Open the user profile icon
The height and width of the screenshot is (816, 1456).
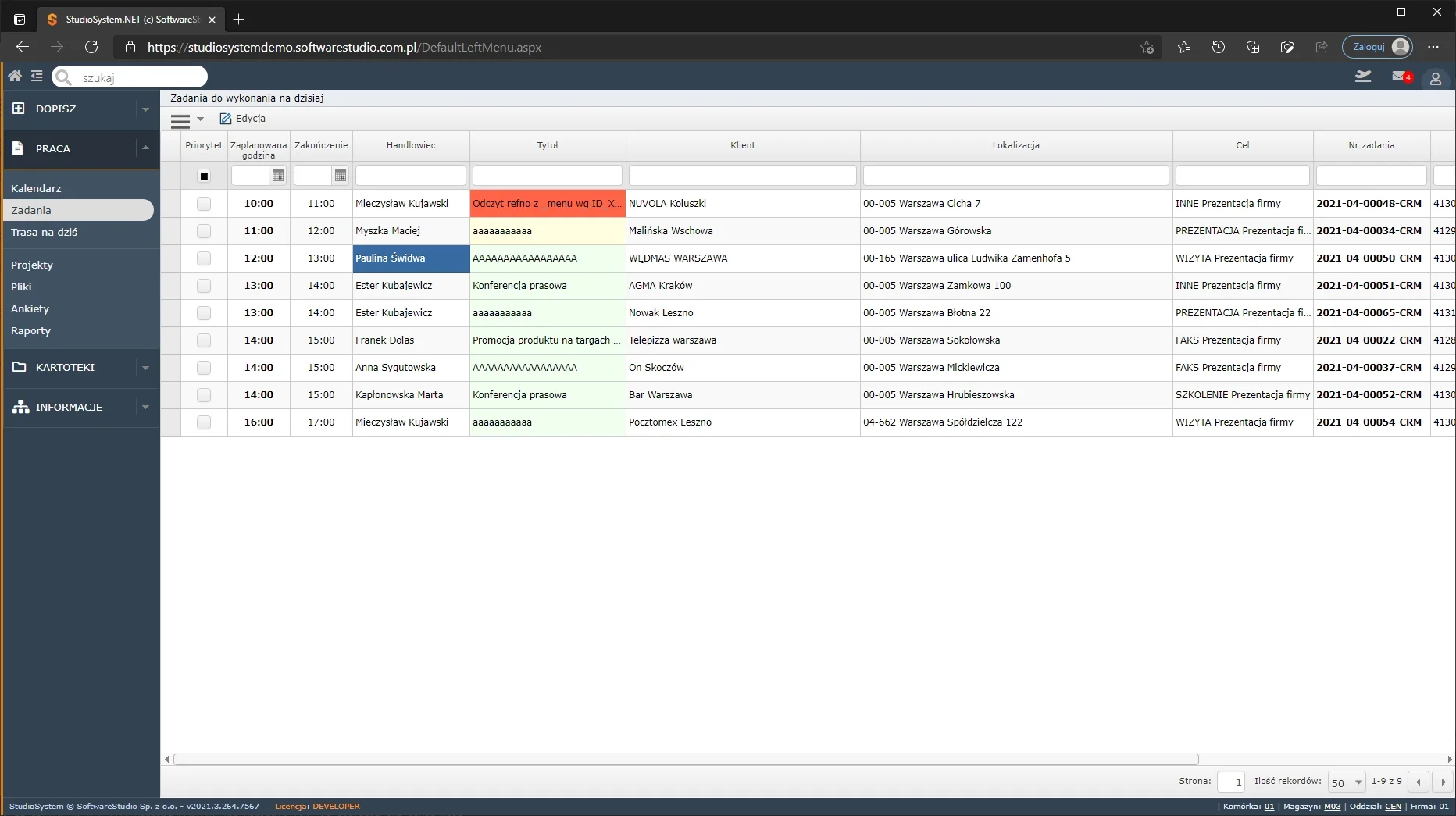(1435, 79)
